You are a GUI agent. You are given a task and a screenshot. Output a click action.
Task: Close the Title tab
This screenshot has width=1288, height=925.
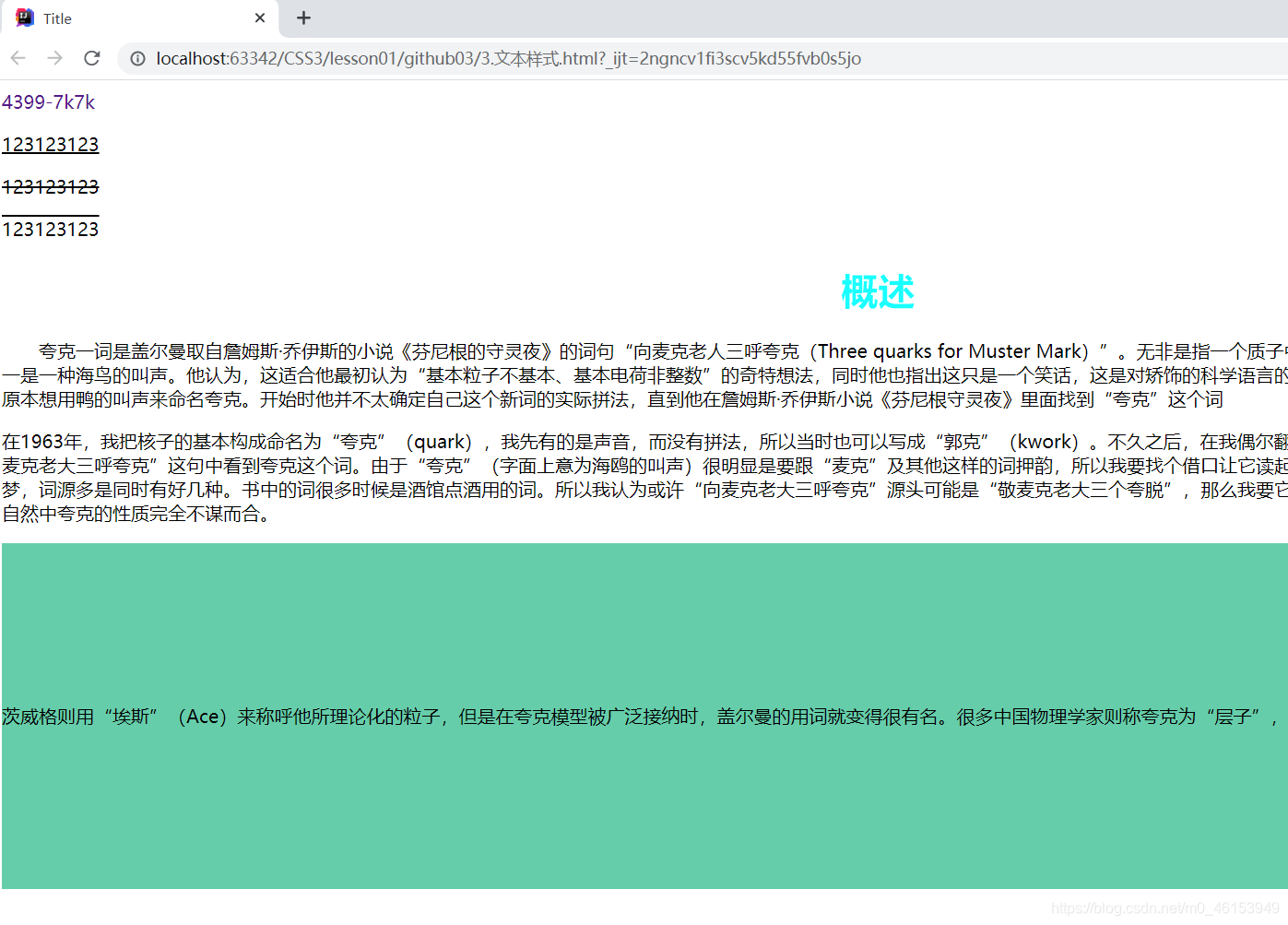pyautogui.click(x=259, y=18)
